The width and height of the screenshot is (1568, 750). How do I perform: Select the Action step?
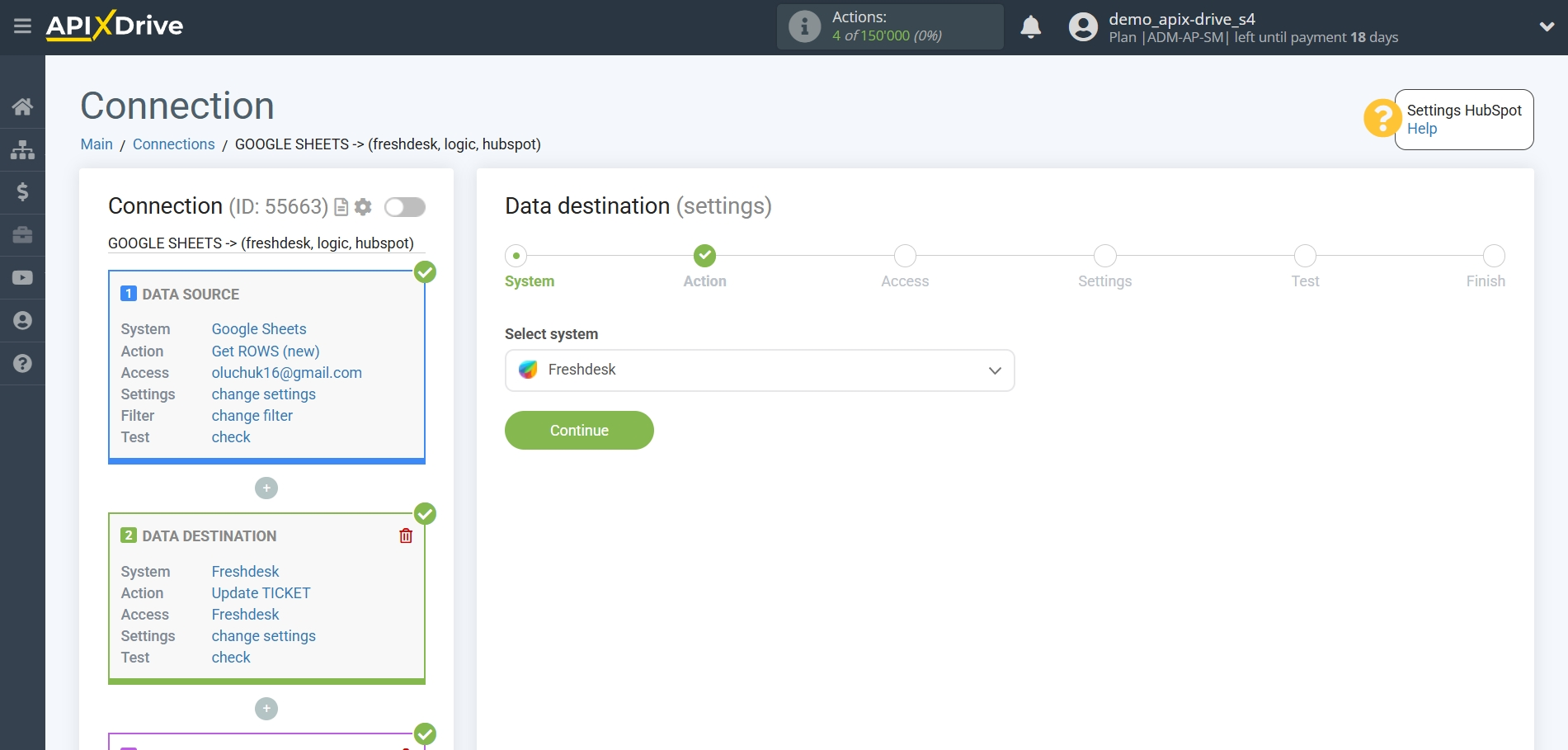(x=704, y=256)
